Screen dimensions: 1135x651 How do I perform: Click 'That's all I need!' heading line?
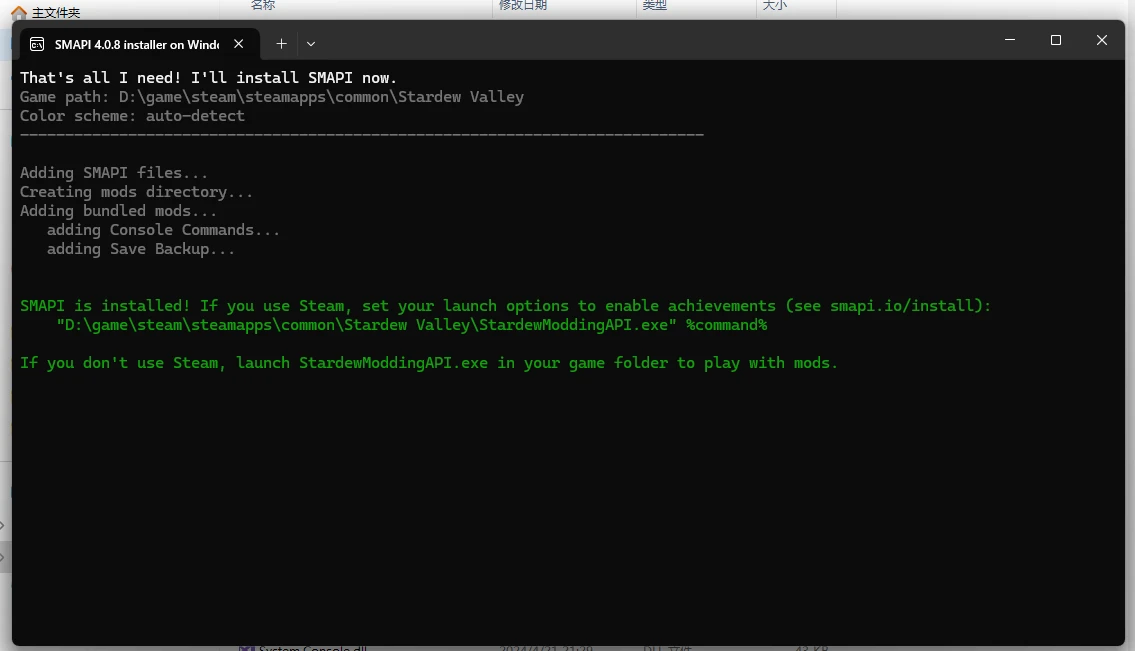(208, 77)
